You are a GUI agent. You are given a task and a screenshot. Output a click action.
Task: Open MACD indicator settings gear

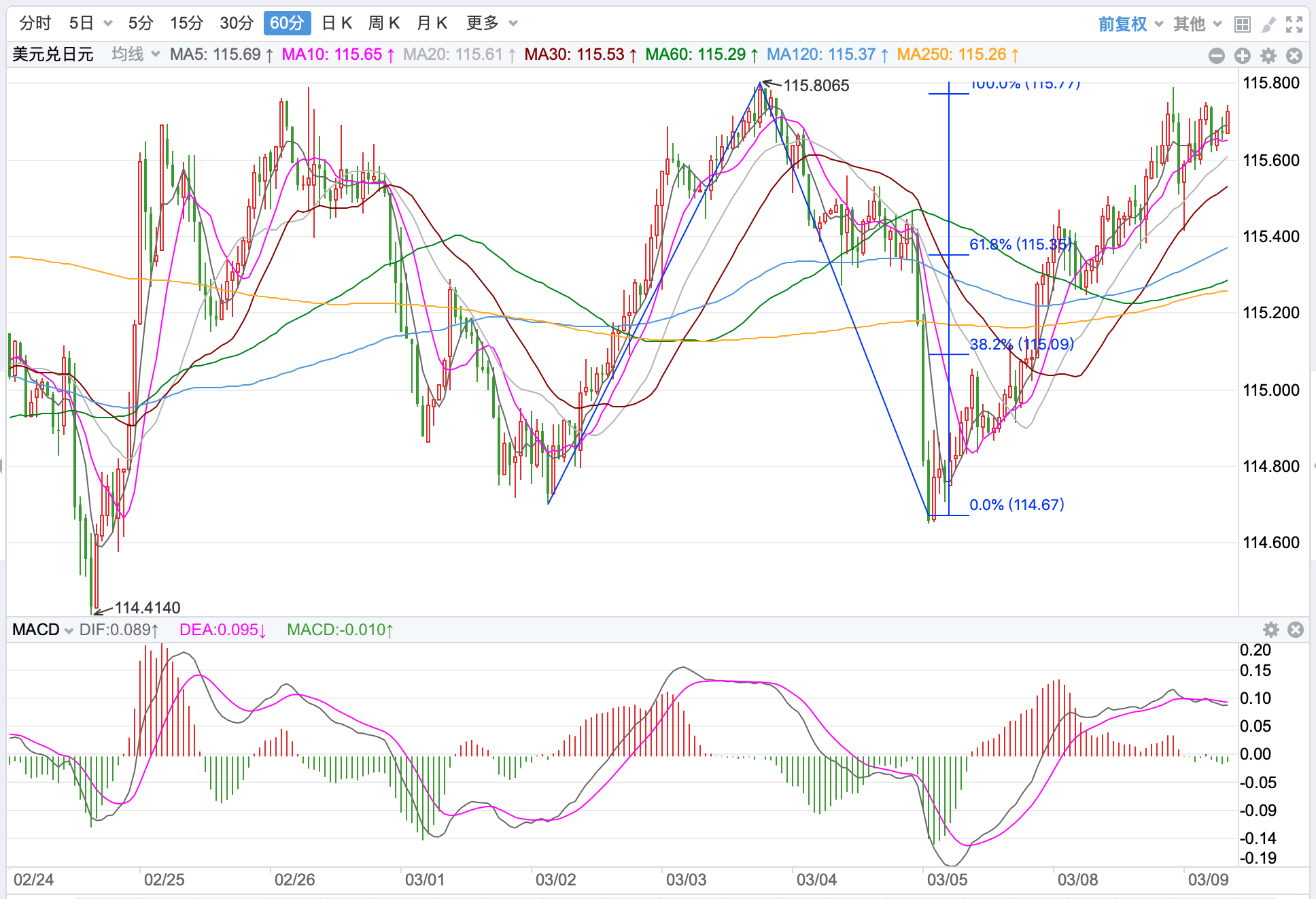pyautogui.click(x=1270, y=630)
